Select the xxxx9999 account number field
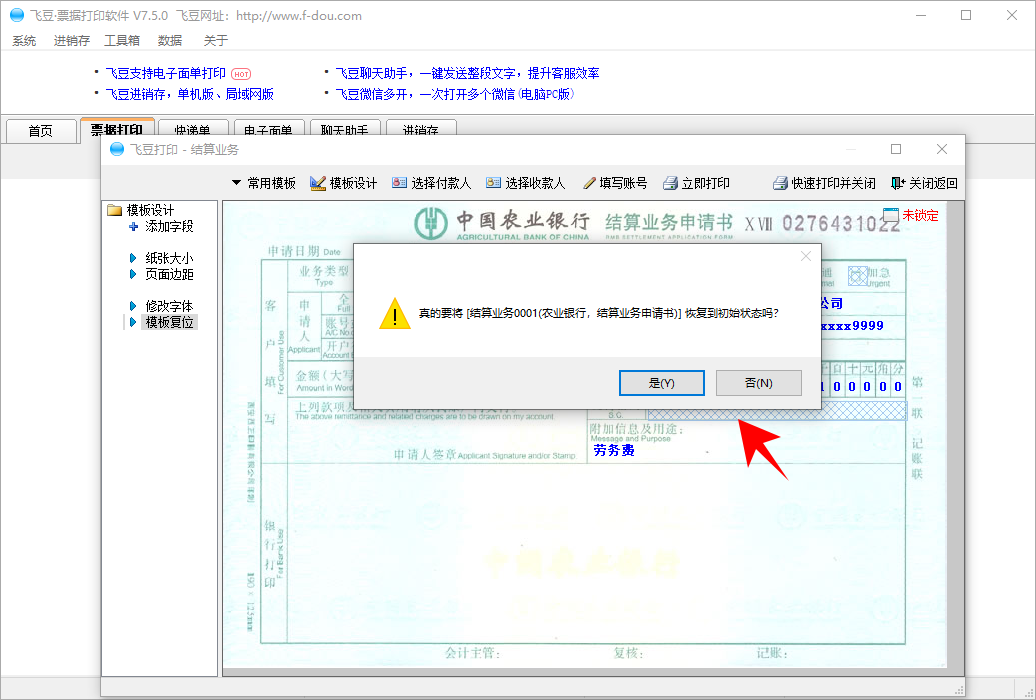 click(x=852, y=326)
